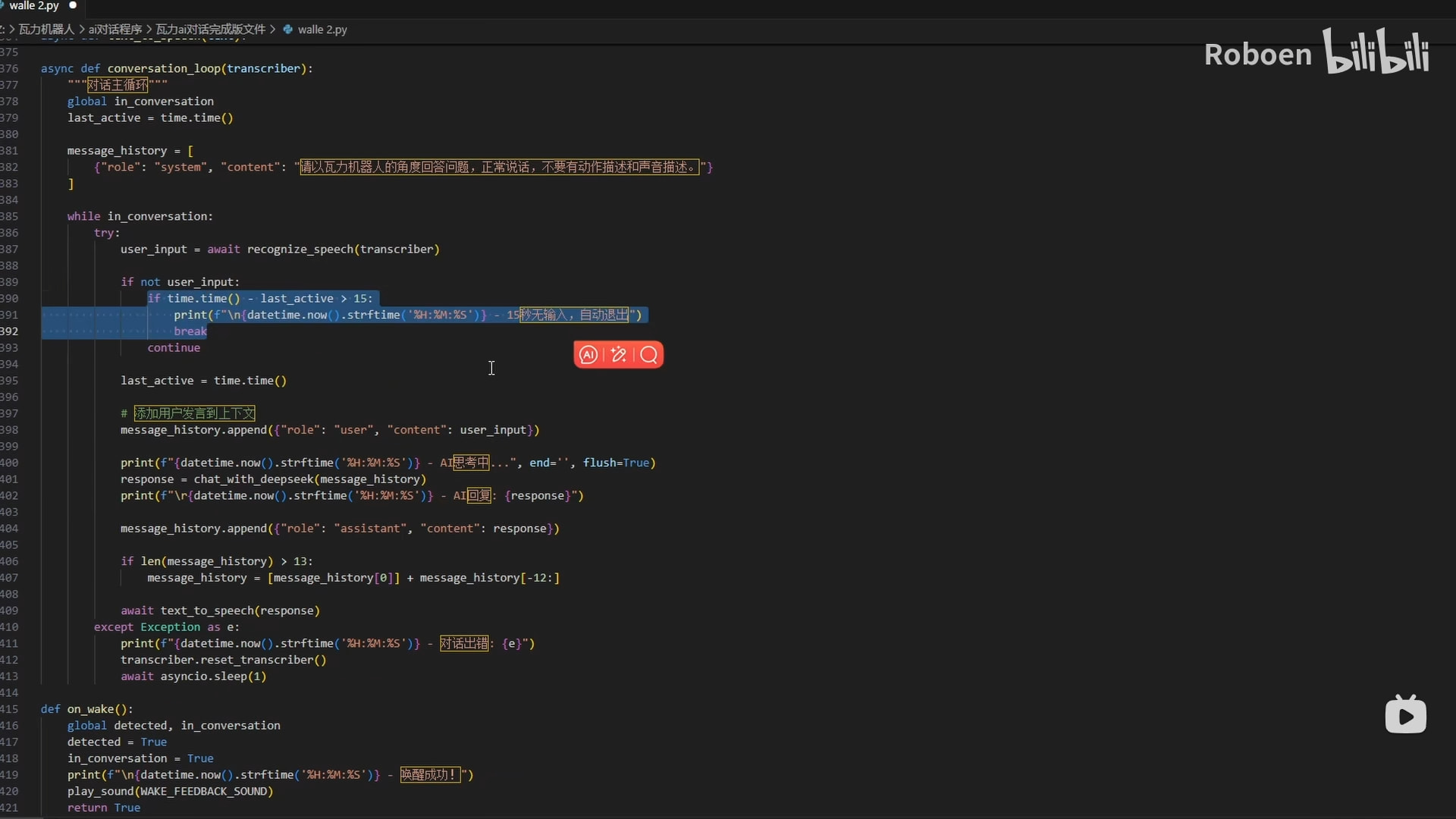Click the unsaved dot on walle 2.py tab
This screenshot has width=1456, height=819.
click(73, 5)
